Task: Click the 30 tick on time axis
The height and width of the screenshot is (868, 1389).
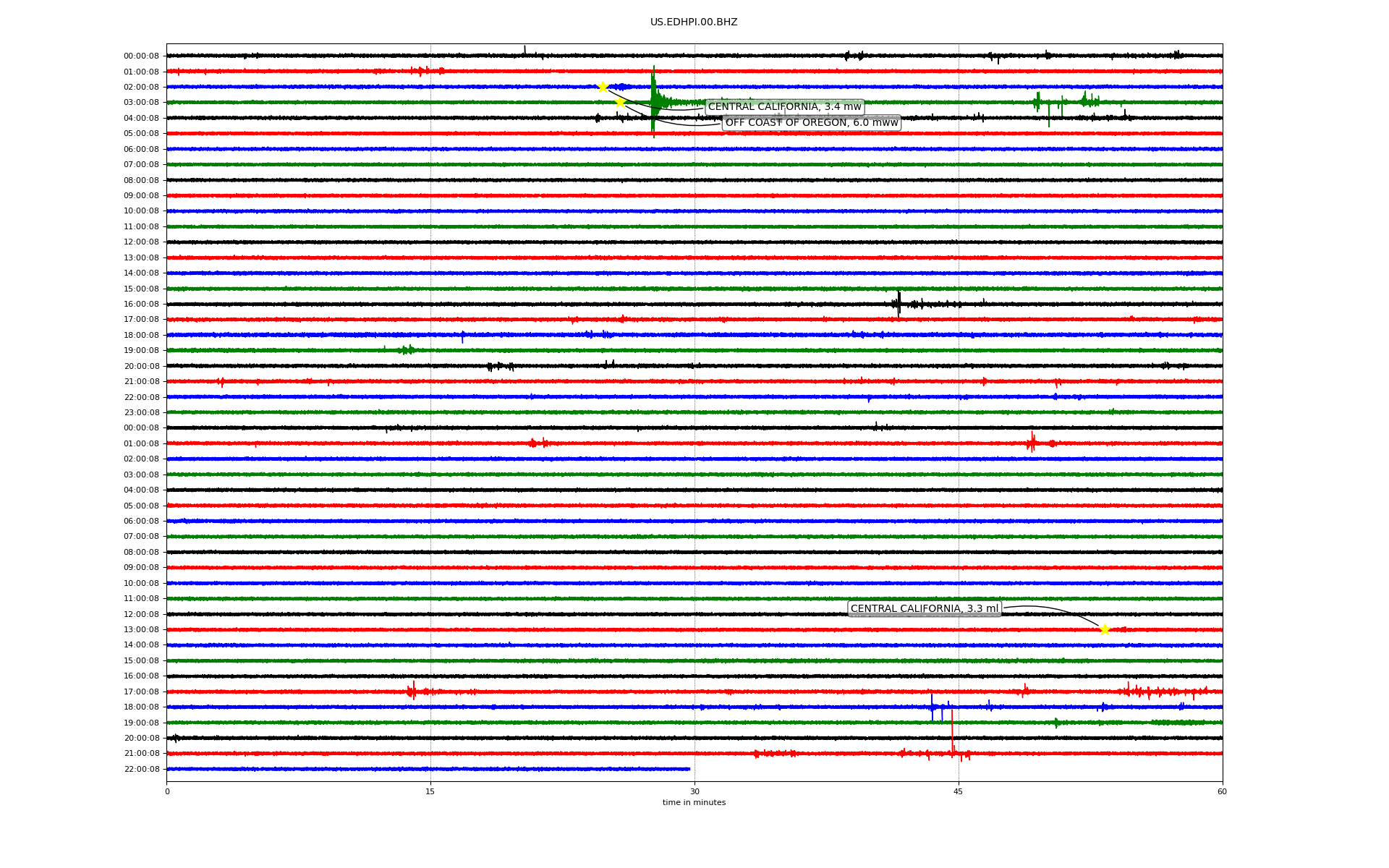Action: (x=694, y=791)
